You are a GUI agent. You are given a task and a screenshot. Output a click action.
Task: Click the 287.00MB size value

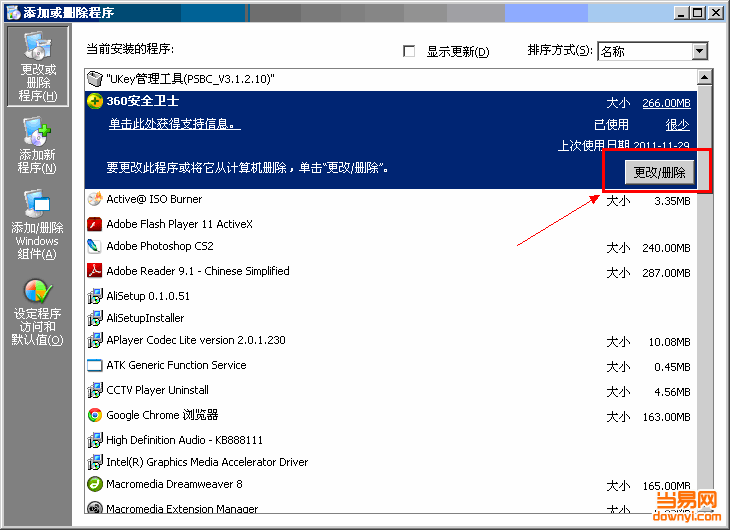tap(666, 273)
